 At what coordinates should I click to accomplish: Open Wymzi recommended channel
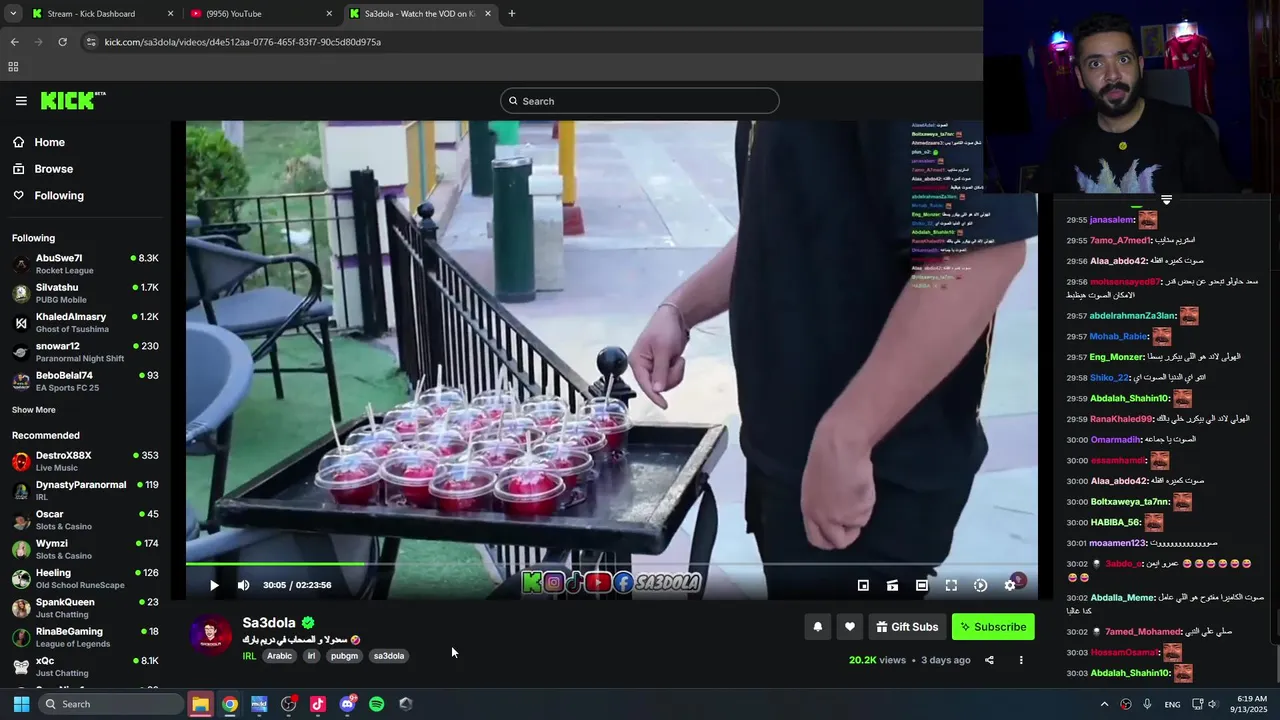[x=84, y=549]
